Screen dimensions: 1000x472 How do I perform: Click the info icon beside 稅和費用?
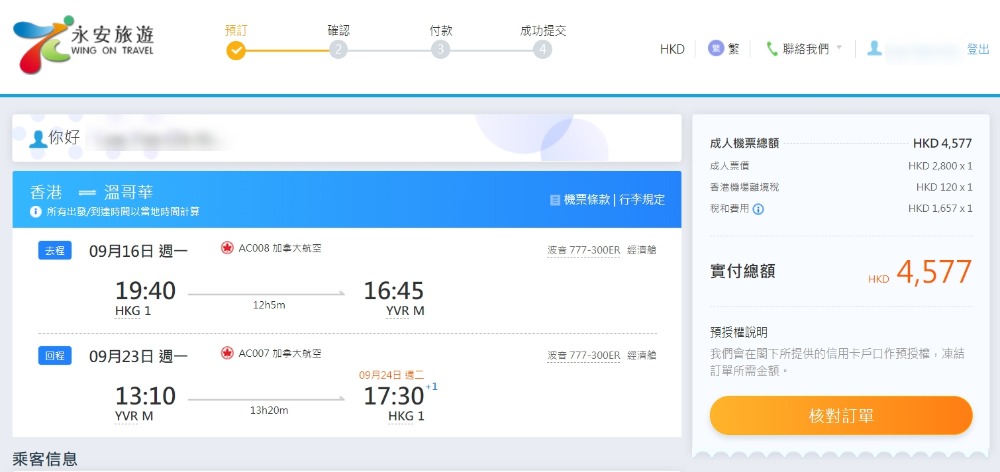tap(758, 209)
